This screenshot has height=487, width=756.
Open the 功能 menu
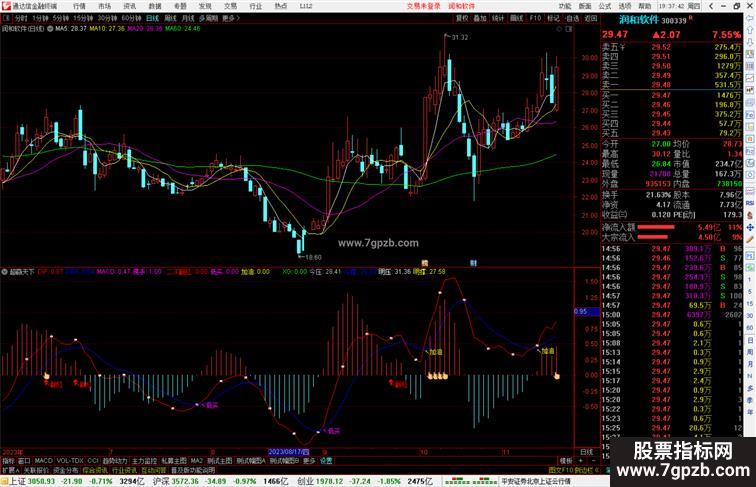pos(565,6)
